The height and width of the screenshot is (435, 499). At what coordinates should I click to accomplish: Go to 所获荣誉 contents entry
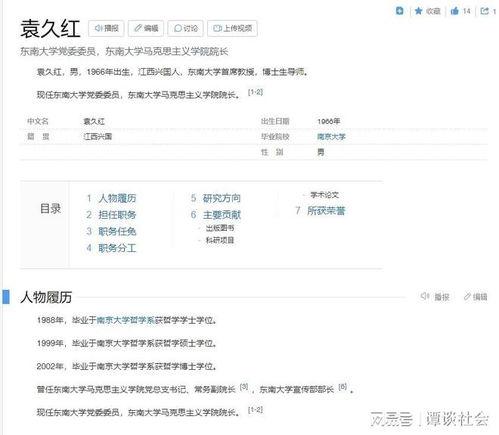(x=326, y=211)
